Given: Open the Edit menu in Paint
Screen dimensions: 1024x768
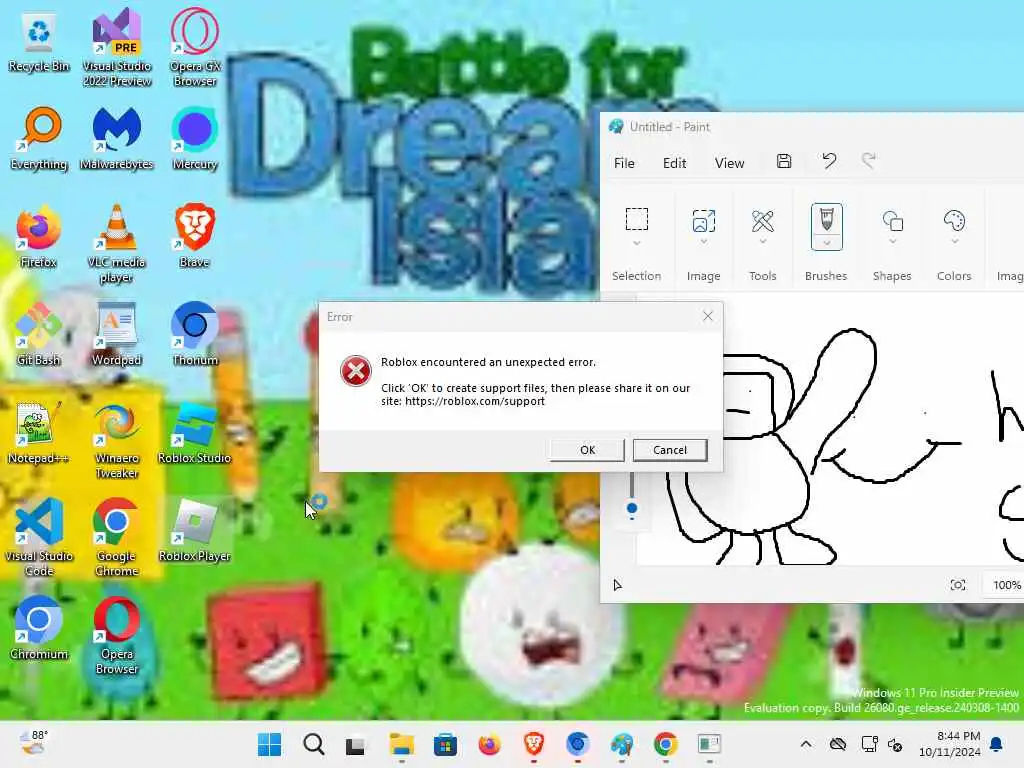Looking at the screenshot, I should [675, 163].
